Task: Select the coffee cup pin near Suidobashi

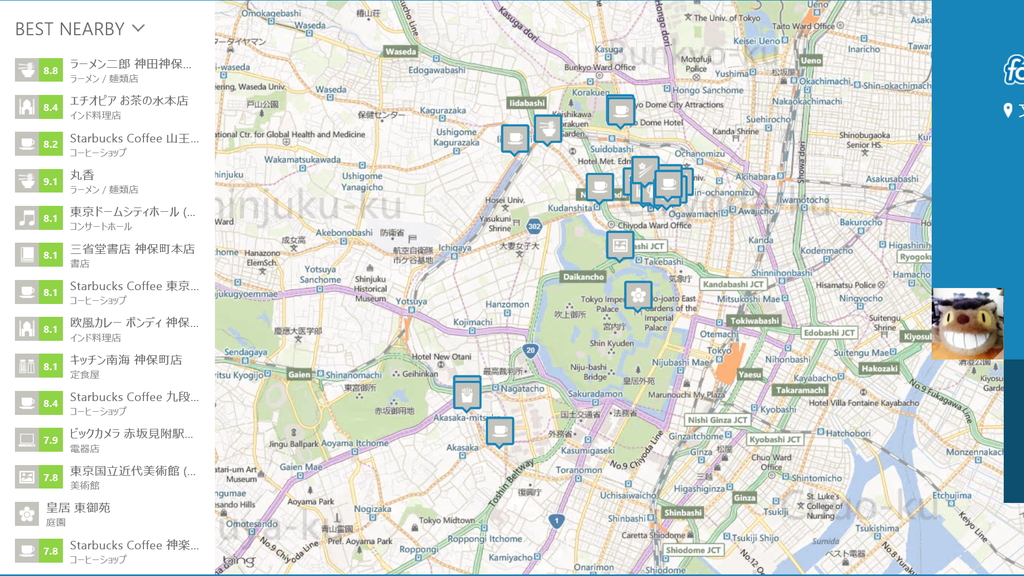Action: [x=622, y=112]
